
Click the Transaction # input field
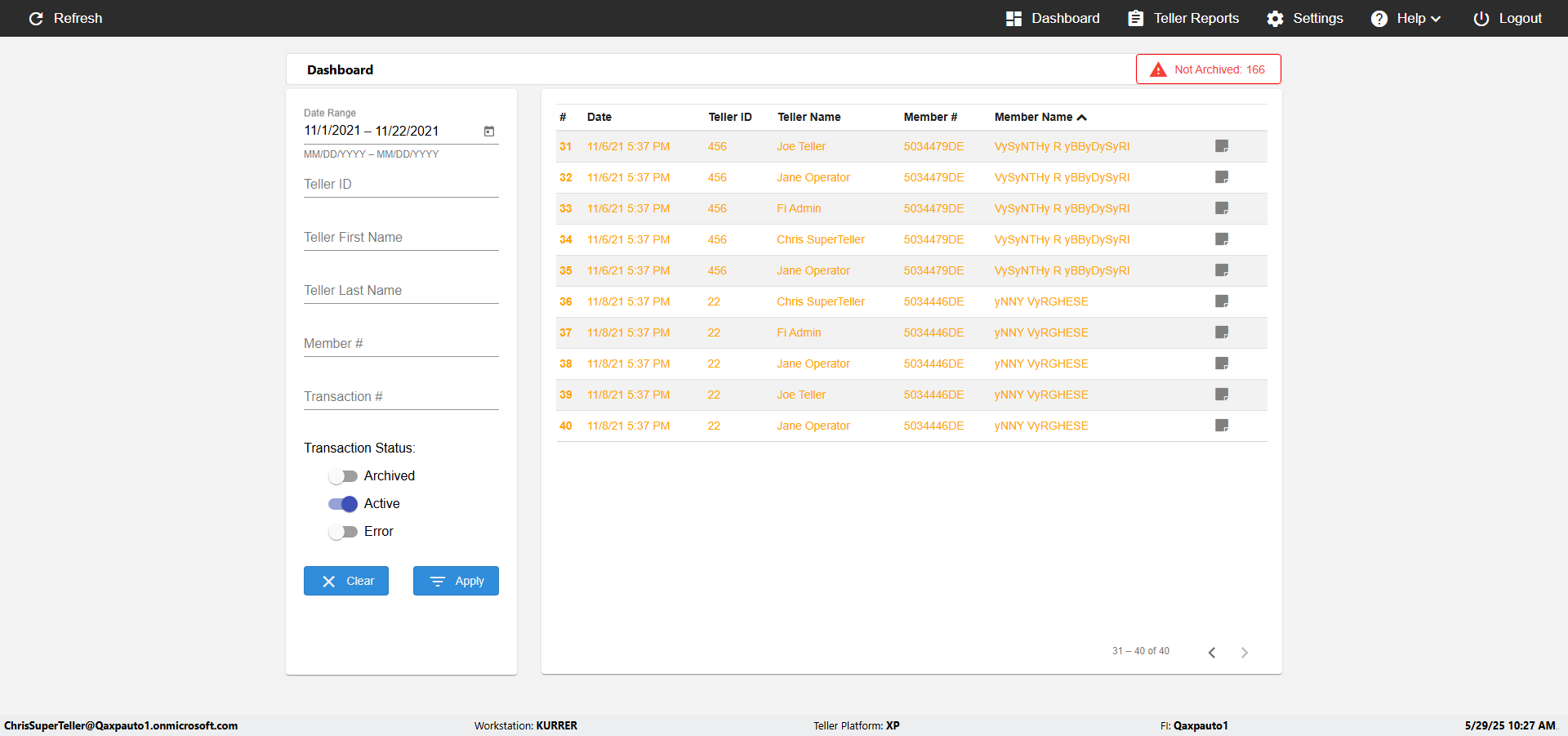tap(401, 397)
